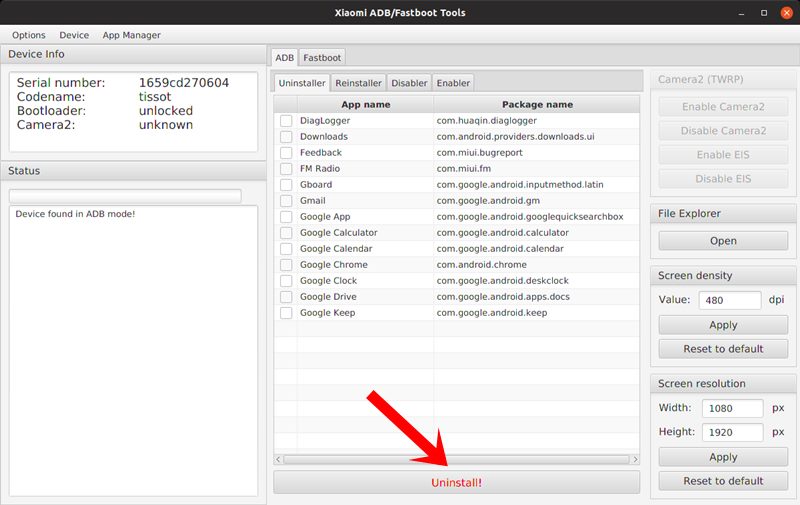800x505 pixels.
Task: Click the status progress bar
Action: (x=125, y=196)
